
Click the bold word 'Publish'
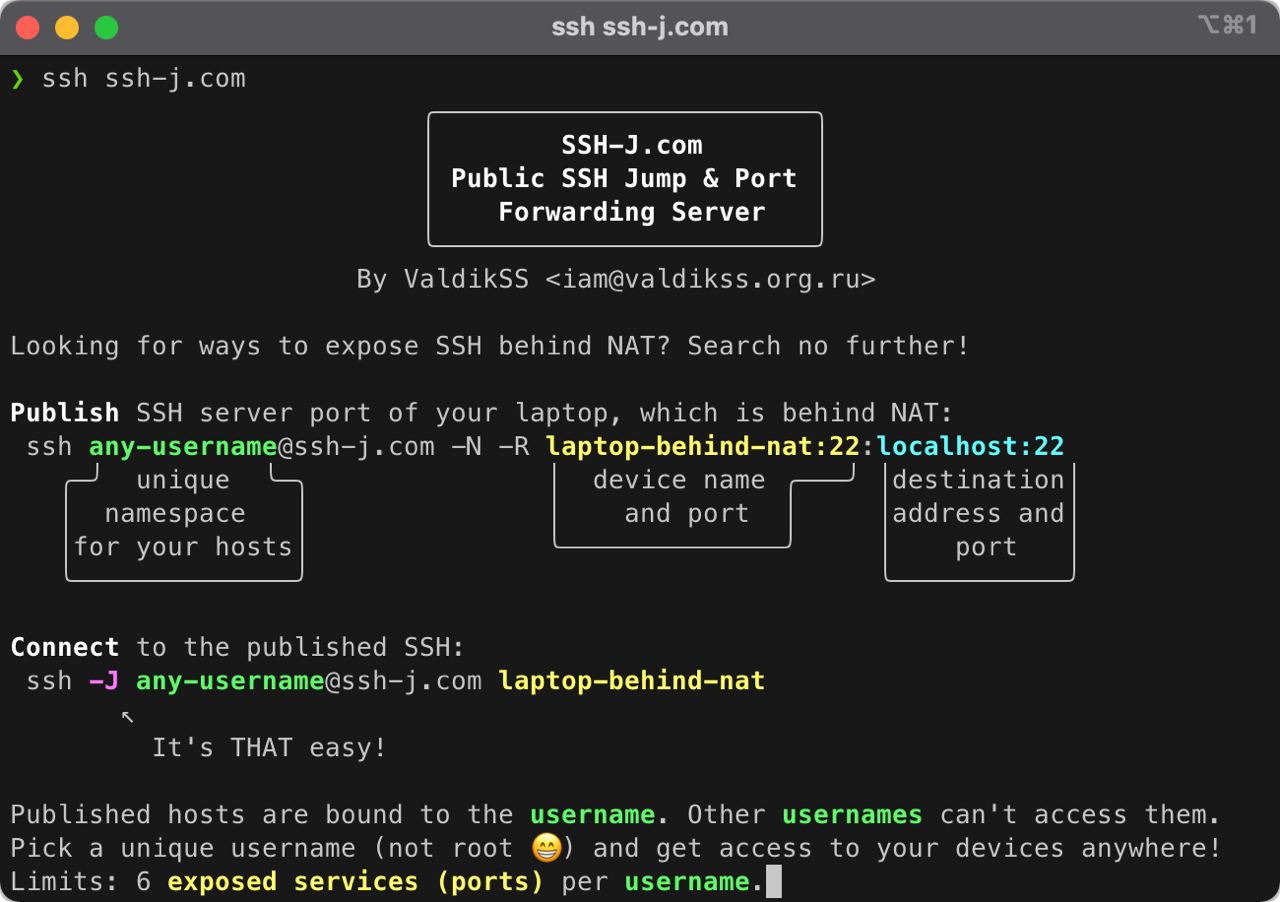coord(65,413)
